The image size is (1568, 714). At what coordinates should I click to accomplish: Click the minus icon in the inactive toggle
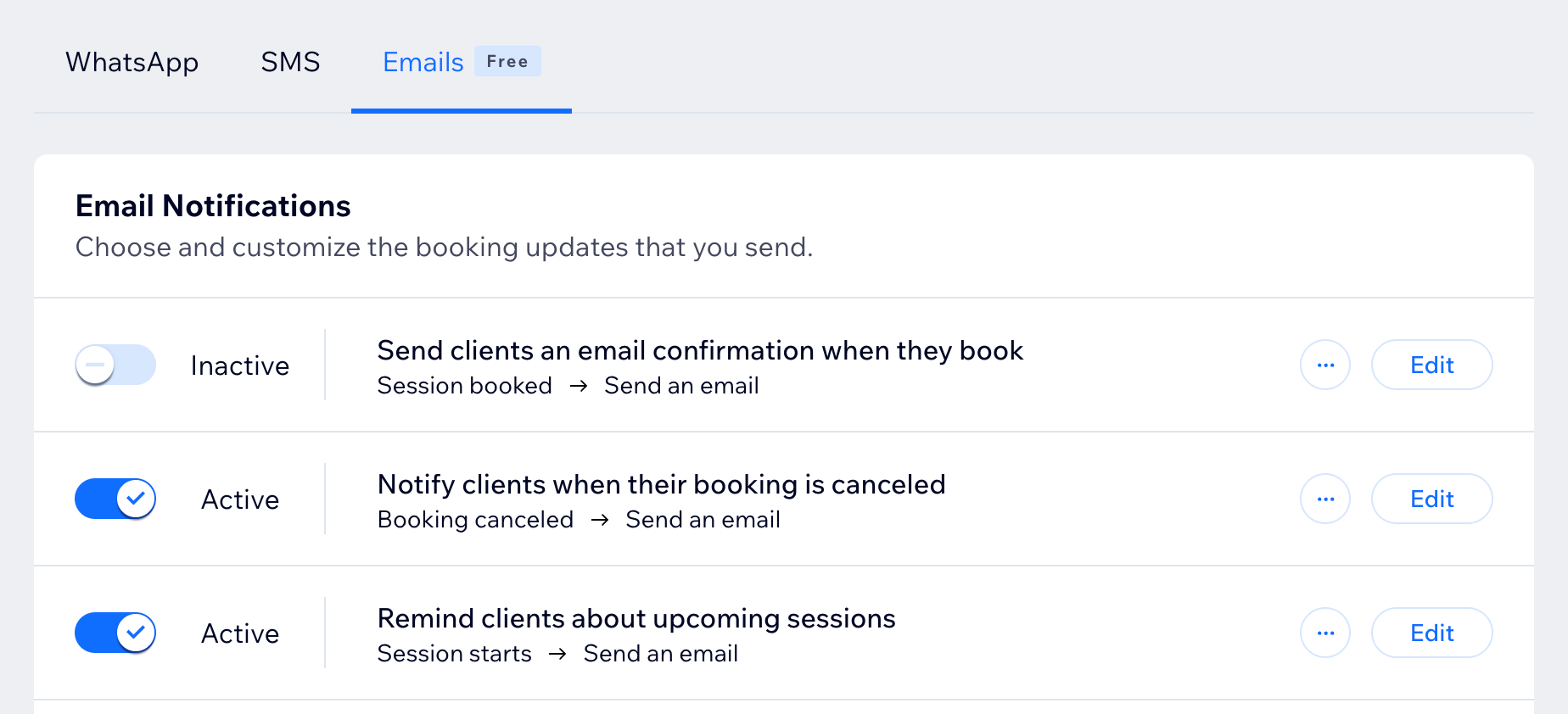pos(95,365)
